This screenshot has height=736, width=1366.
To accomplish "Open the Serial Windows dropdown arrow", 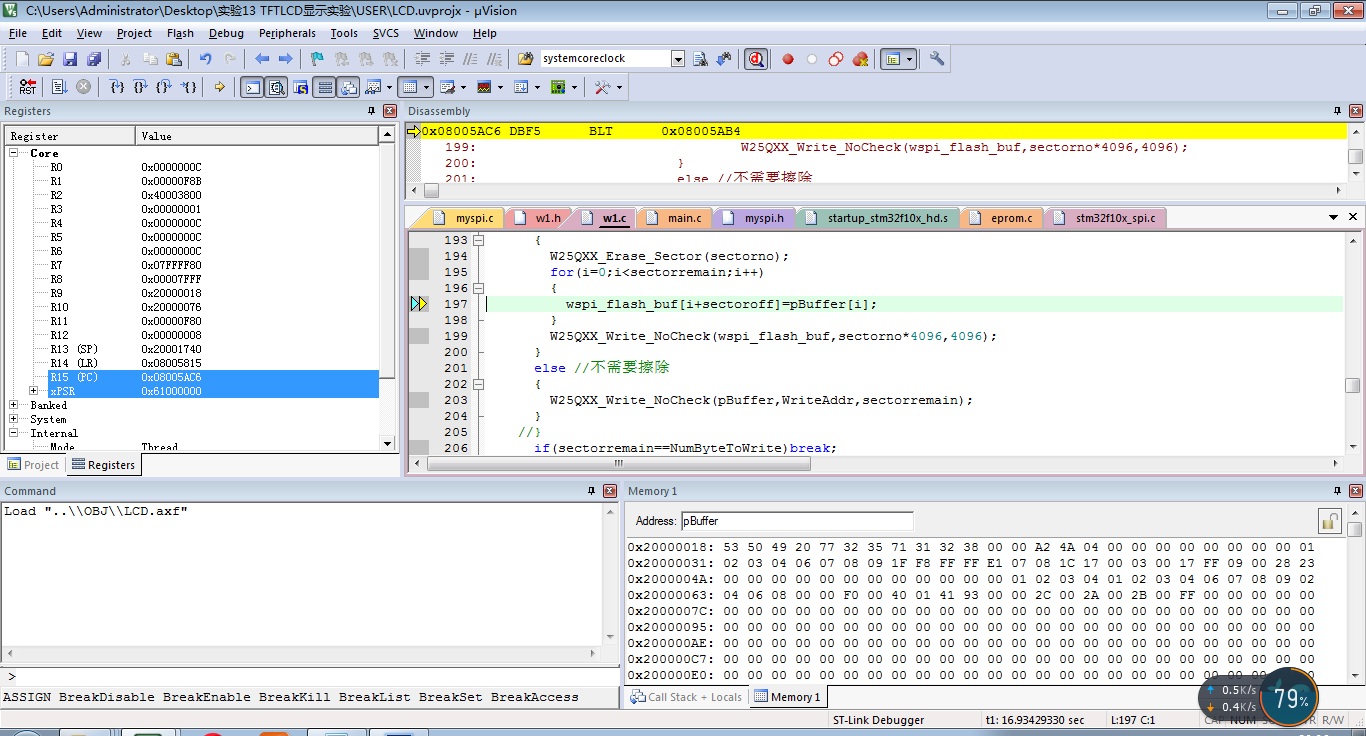I will tap(463, 87).
